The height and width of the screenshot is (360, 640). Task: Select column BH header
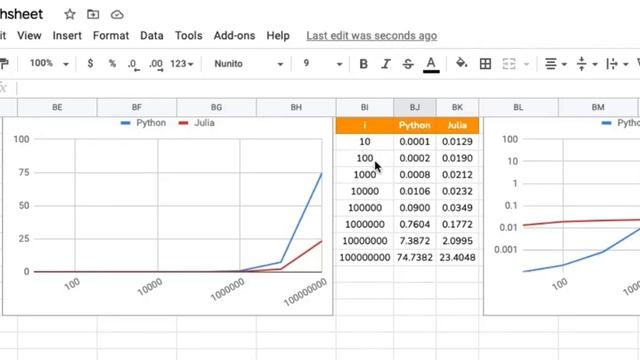coord(296,107)
